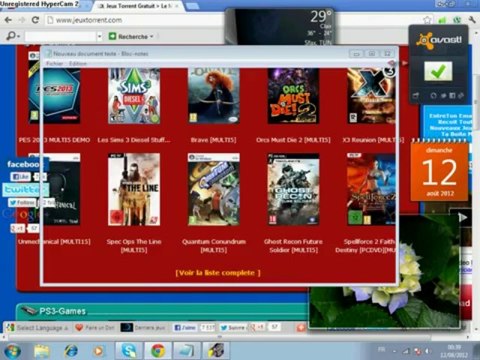The image size is (480, 360).
Task: Click the green Recherche icon
Action: [x=113, y=36]
